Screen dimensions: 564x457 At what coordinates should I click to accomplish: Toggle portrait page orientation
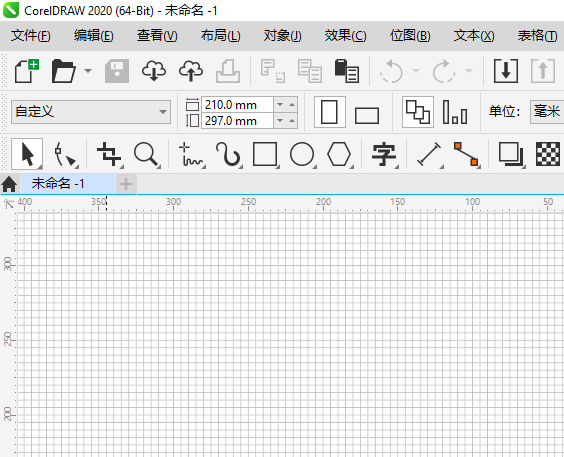(329, 112)
